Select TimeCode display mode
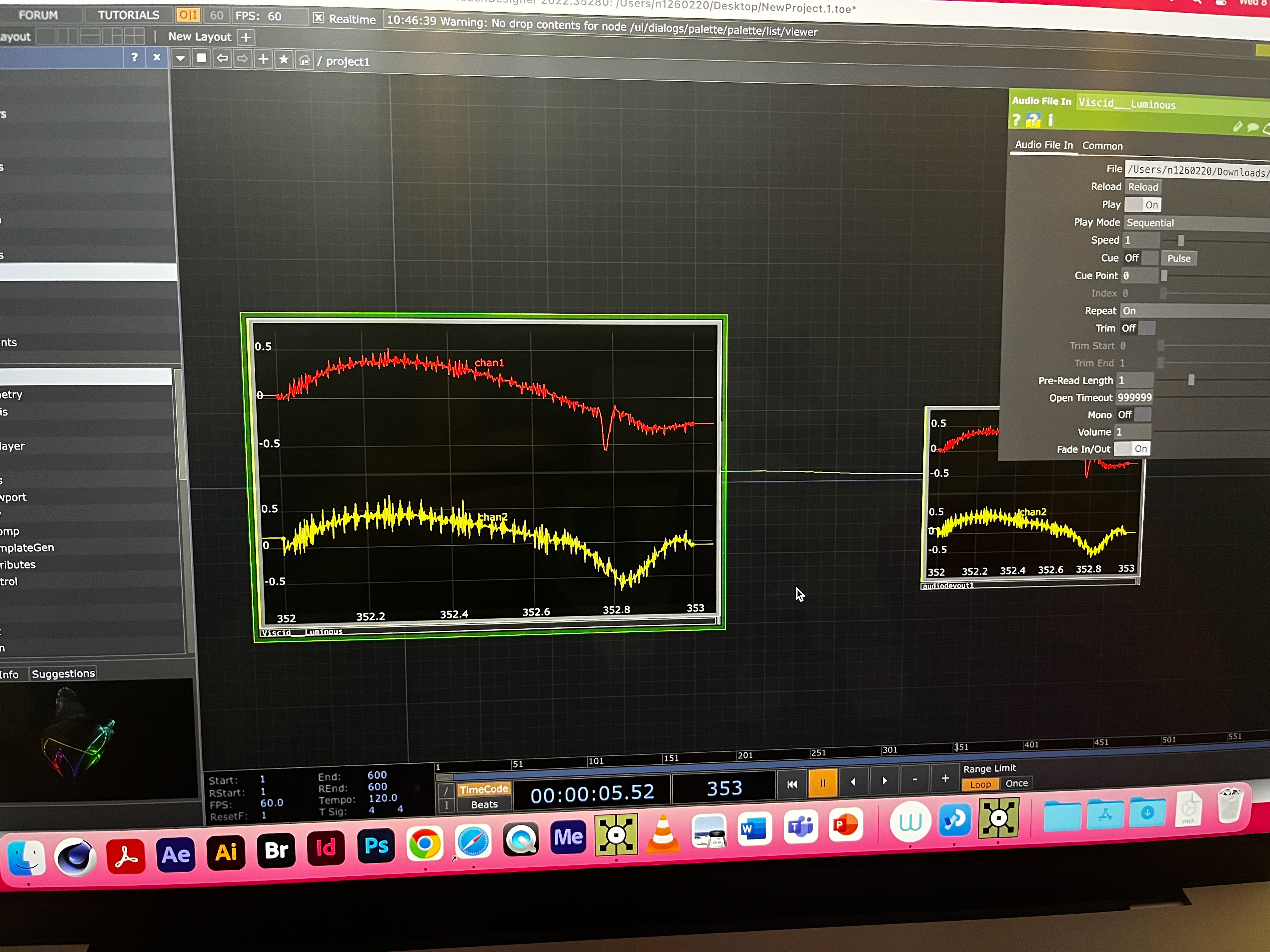Screen dimensions: 1270x952 pyautogui.click(x=484, y=790)
